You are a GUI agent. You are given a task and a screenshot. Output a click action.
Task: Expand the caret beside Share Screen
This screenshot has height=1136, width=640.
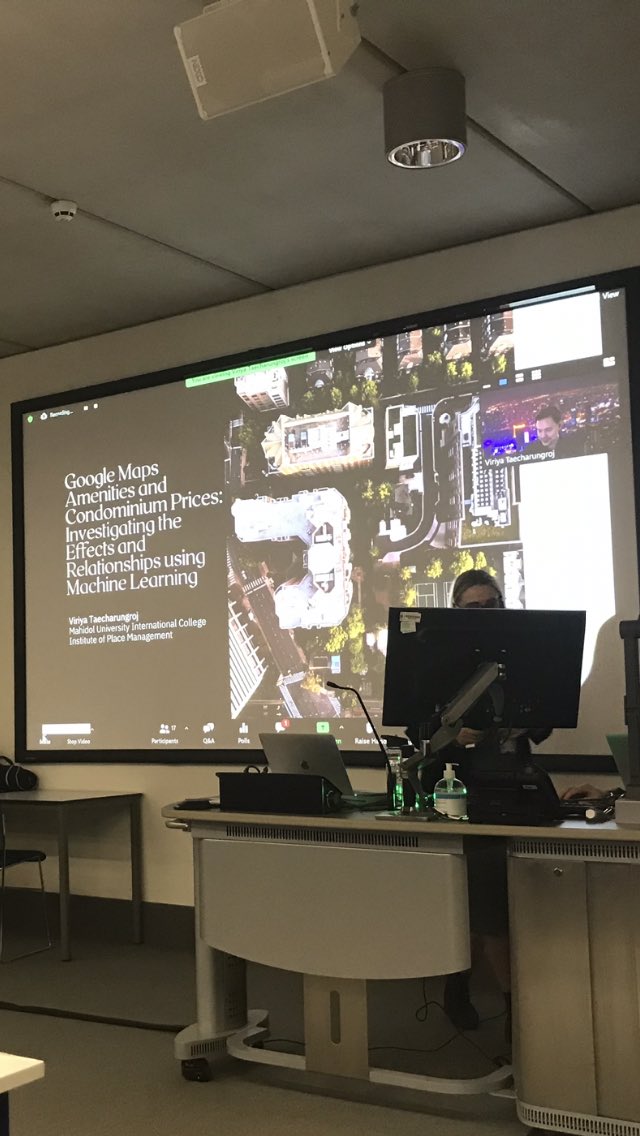341,727
